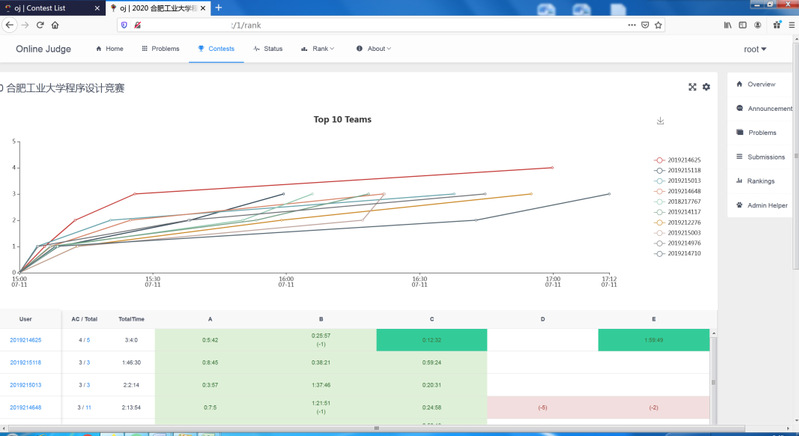Open a new browser tab
The image size is (799, 436).
point(219,8)
